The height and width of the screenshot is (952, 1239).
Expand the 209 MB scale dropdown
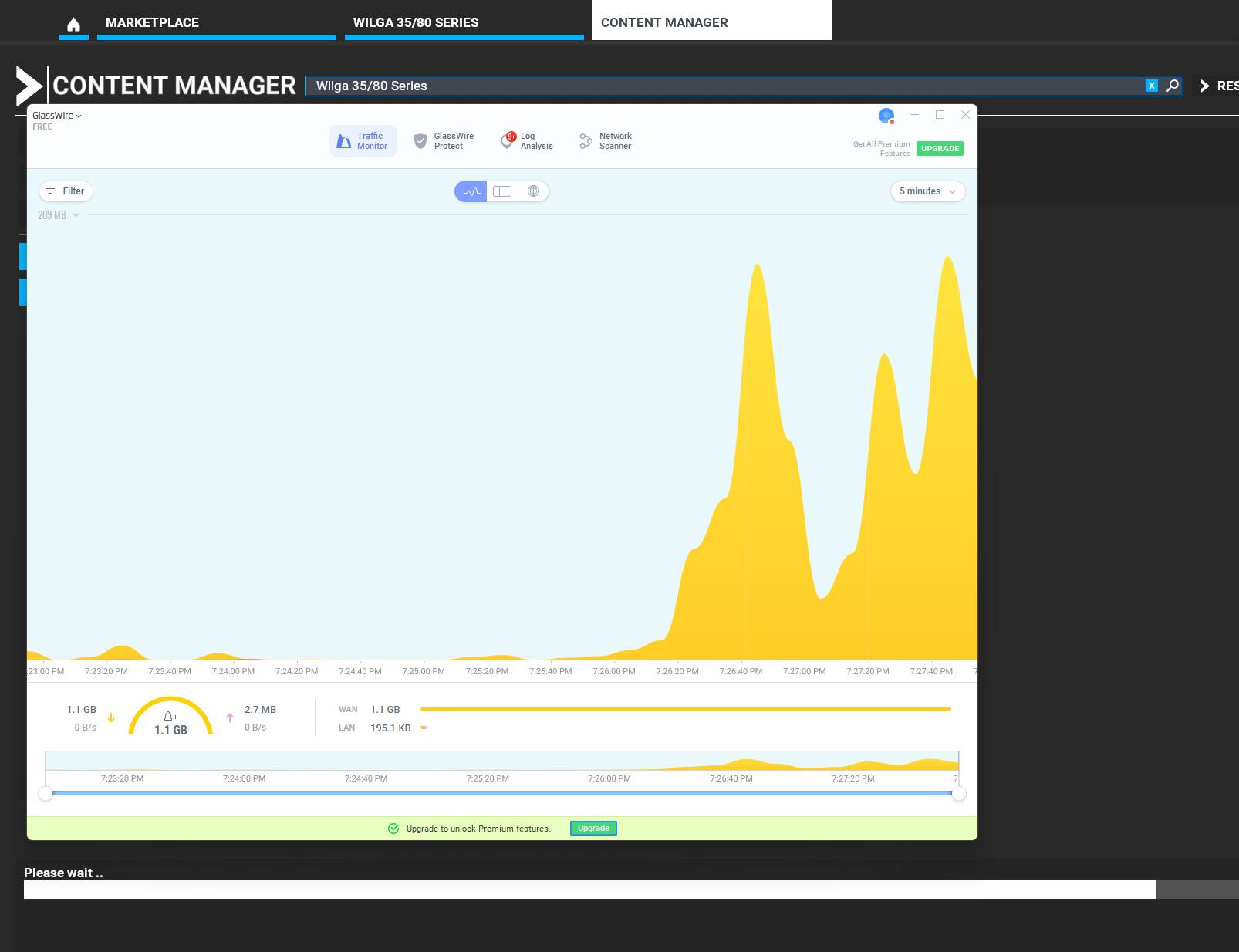(59, 215)
